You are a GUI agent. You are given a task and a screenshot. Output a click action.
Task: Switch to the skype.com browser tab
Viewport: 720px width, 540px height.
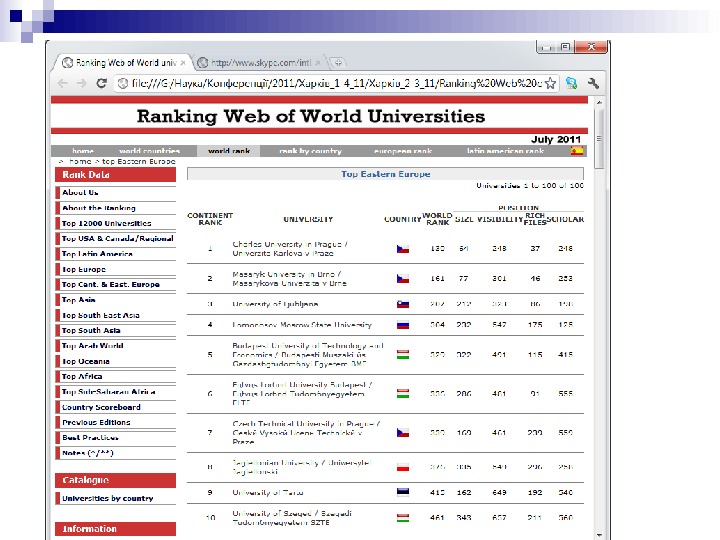pyautogui.click(x=259, y=62)
